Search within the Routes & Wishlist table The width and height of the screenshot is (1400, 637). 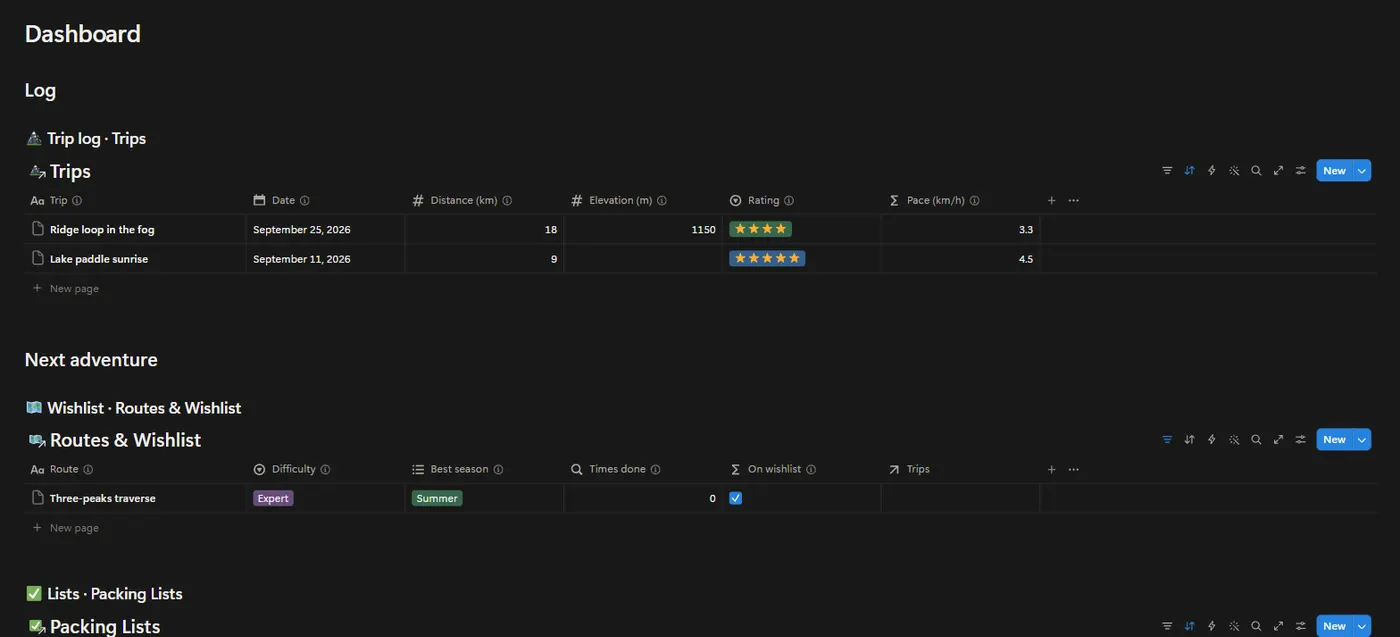[1256, 440]
